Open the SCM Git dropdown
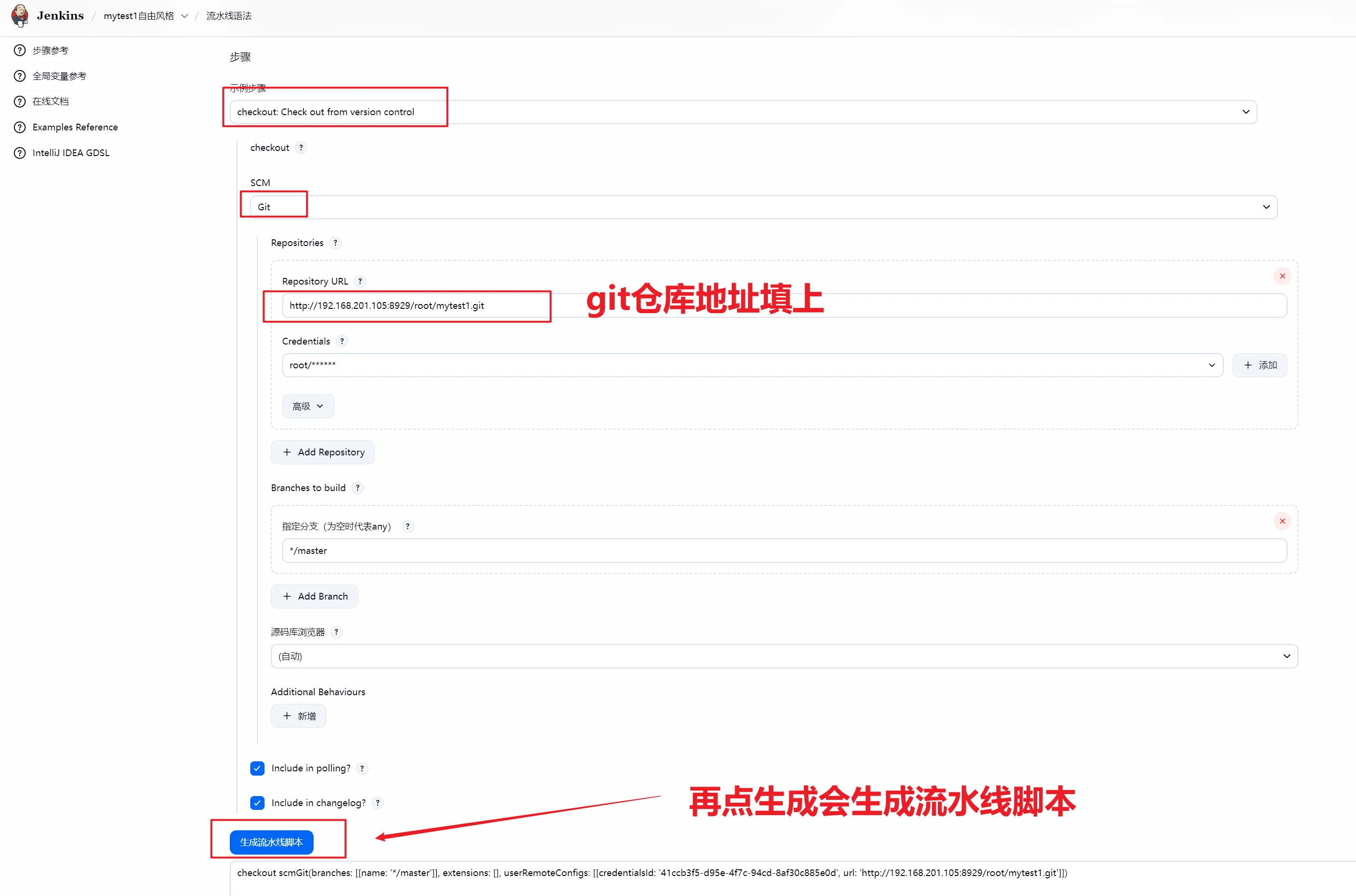This screenshot has height=896, width=1356. tap(764, 207)
